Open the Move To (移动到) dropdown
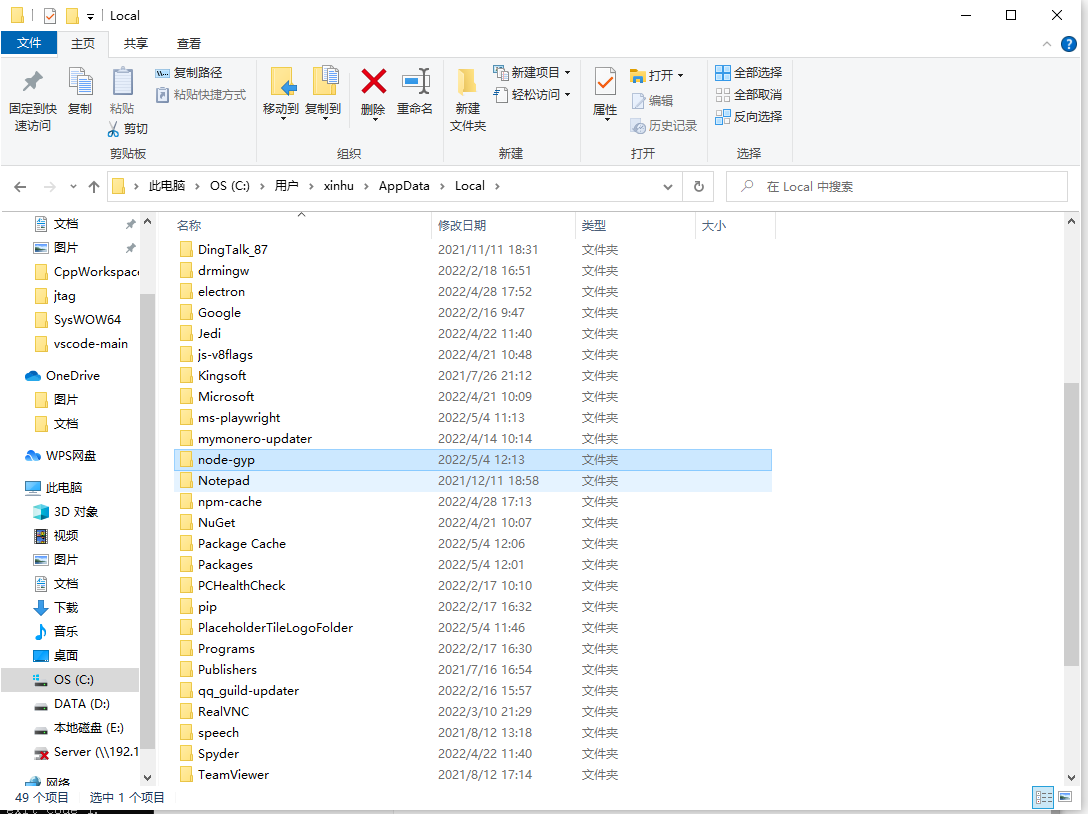 coord(281,116)
